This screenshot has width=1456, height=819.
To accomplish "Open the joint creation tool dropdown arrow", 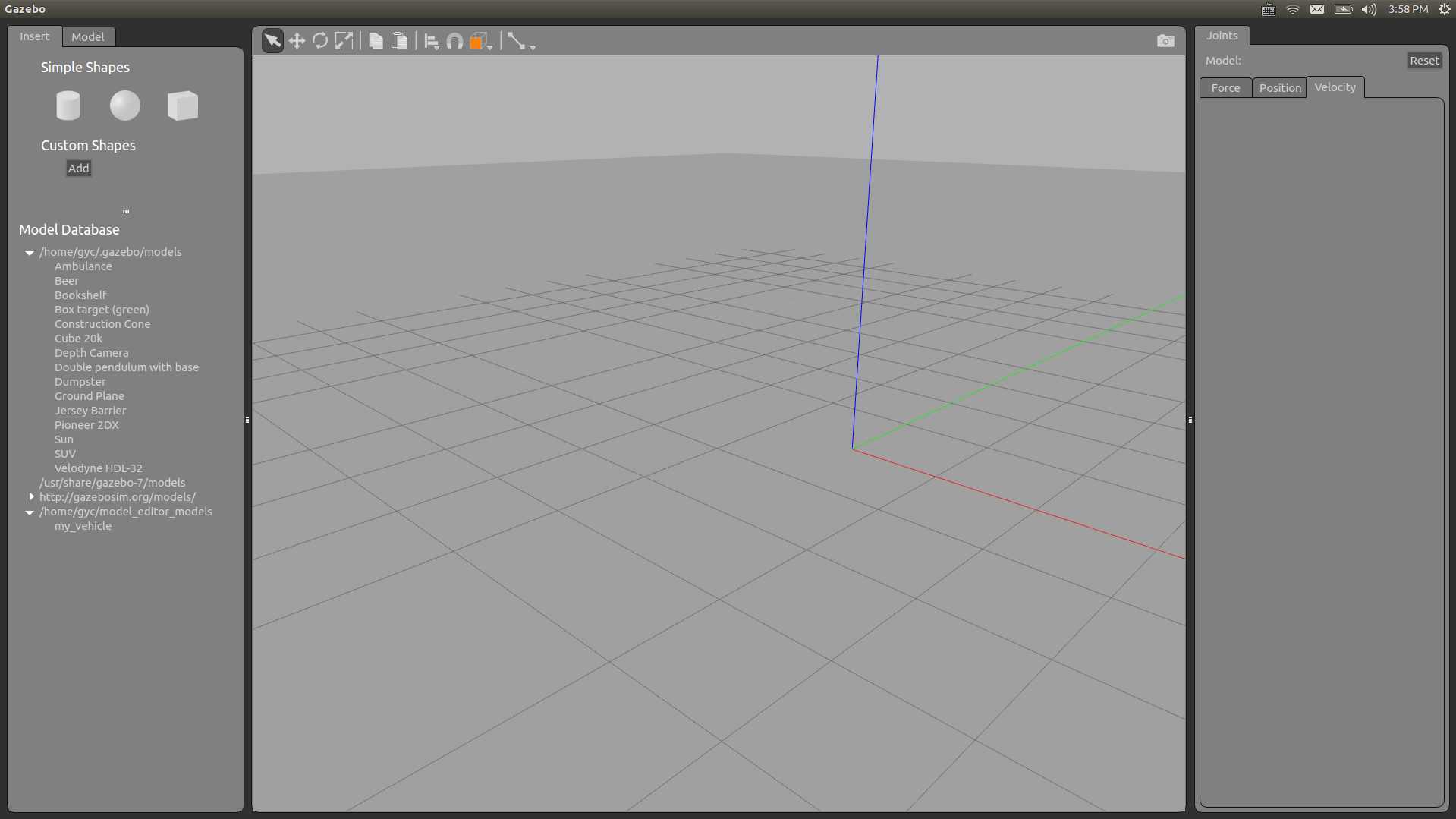I will coord(533,48).
